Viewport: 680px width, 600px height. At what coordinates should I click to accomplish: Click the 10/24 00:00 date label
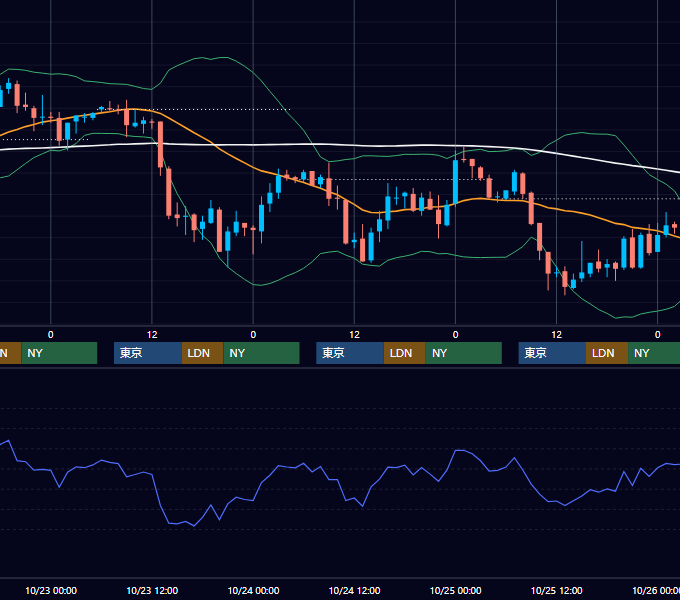pos(253,590)
